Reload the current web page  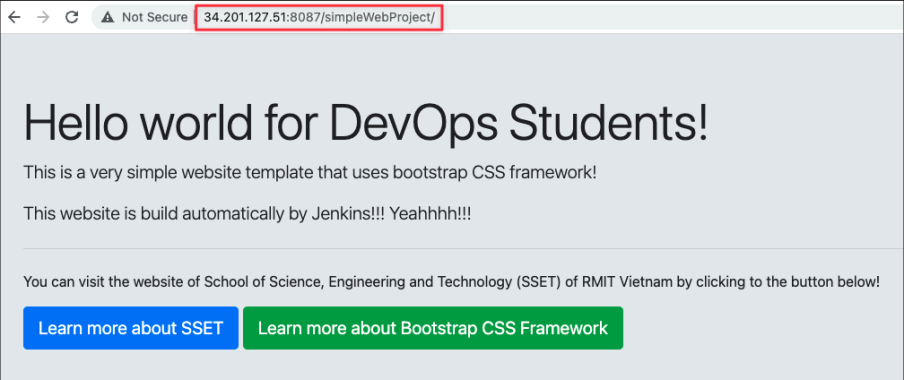(x=71, y=17)
